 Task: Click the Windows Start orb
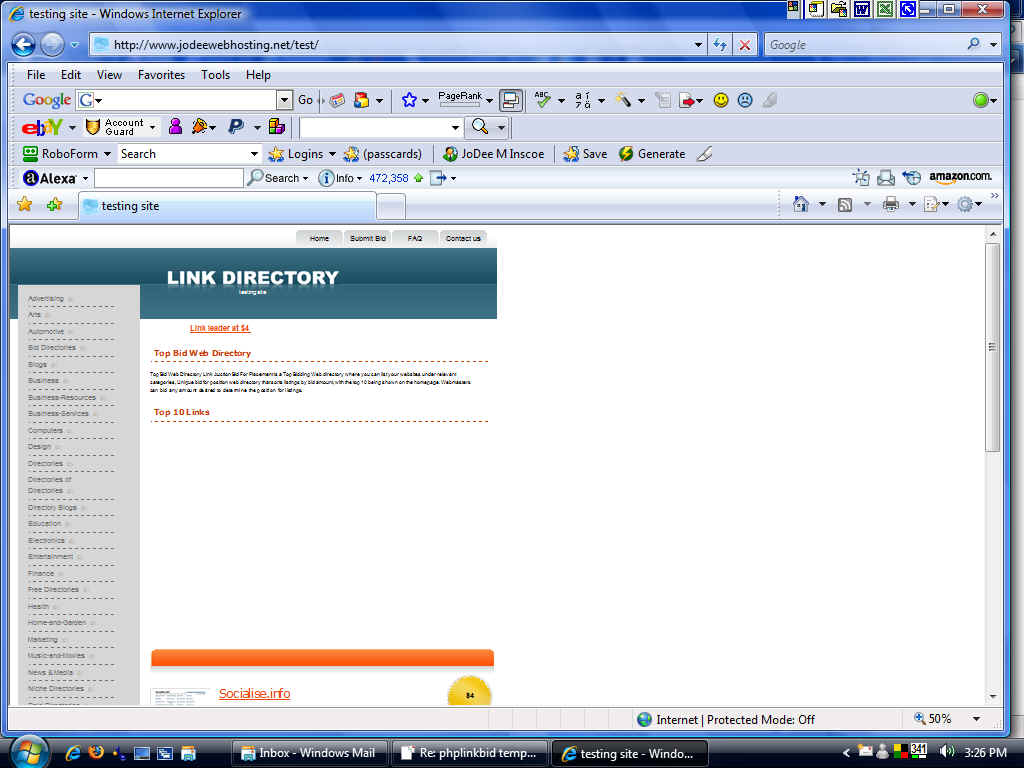[x=28, y=752]
